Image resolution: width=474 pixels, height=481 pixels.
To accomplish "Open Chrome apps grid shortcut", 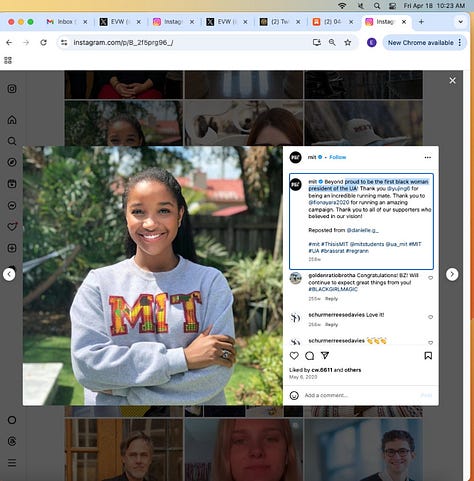I will click(8, 60).
